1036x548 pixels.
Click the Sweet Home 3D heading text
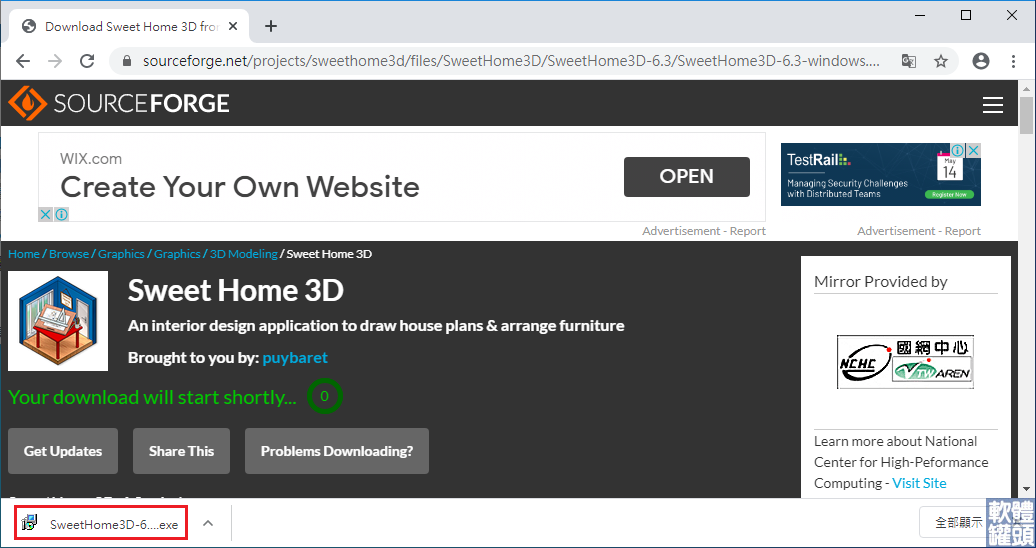tap(236, 290)
